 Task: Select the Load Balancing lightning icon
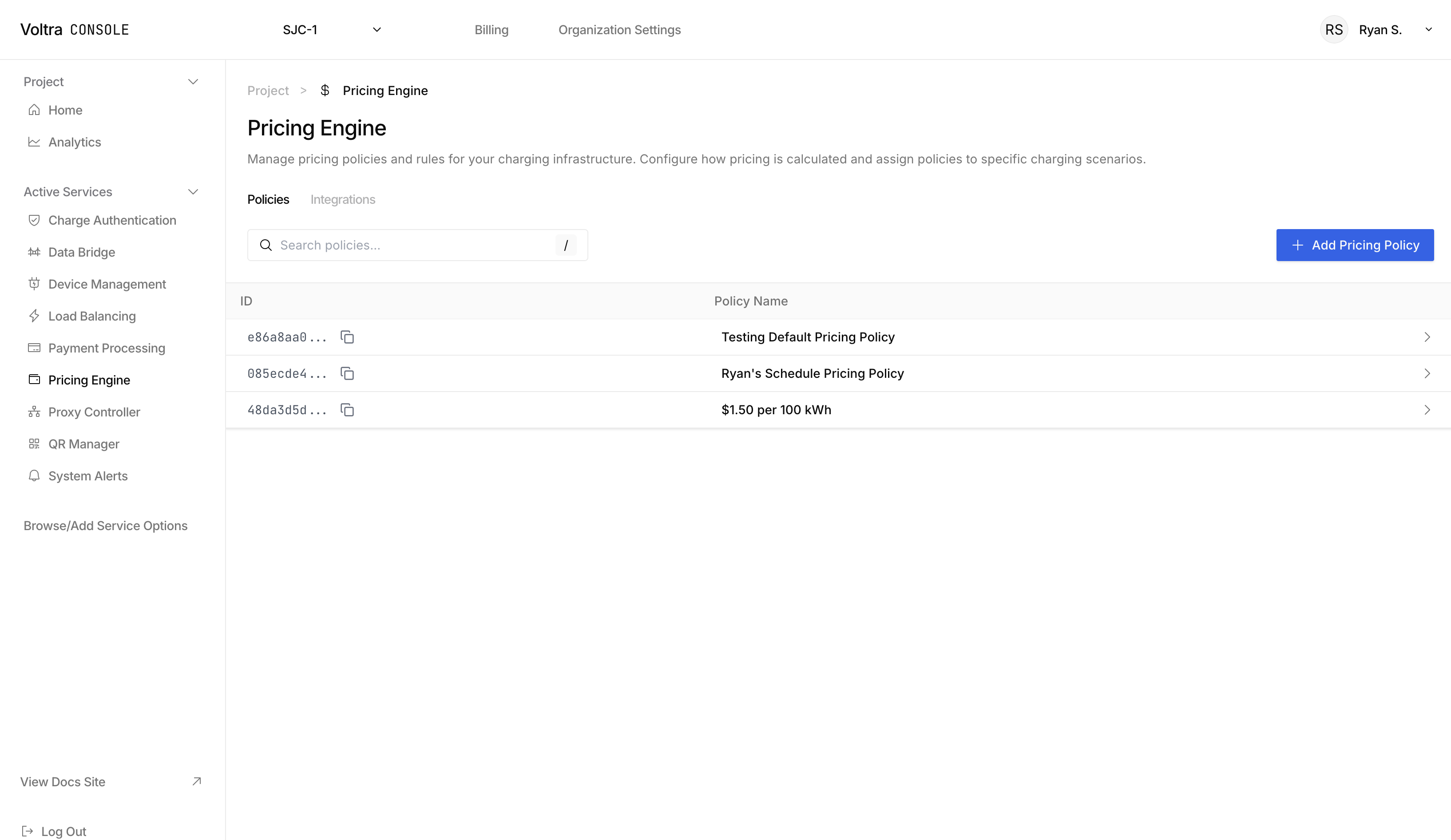point(34,316)
